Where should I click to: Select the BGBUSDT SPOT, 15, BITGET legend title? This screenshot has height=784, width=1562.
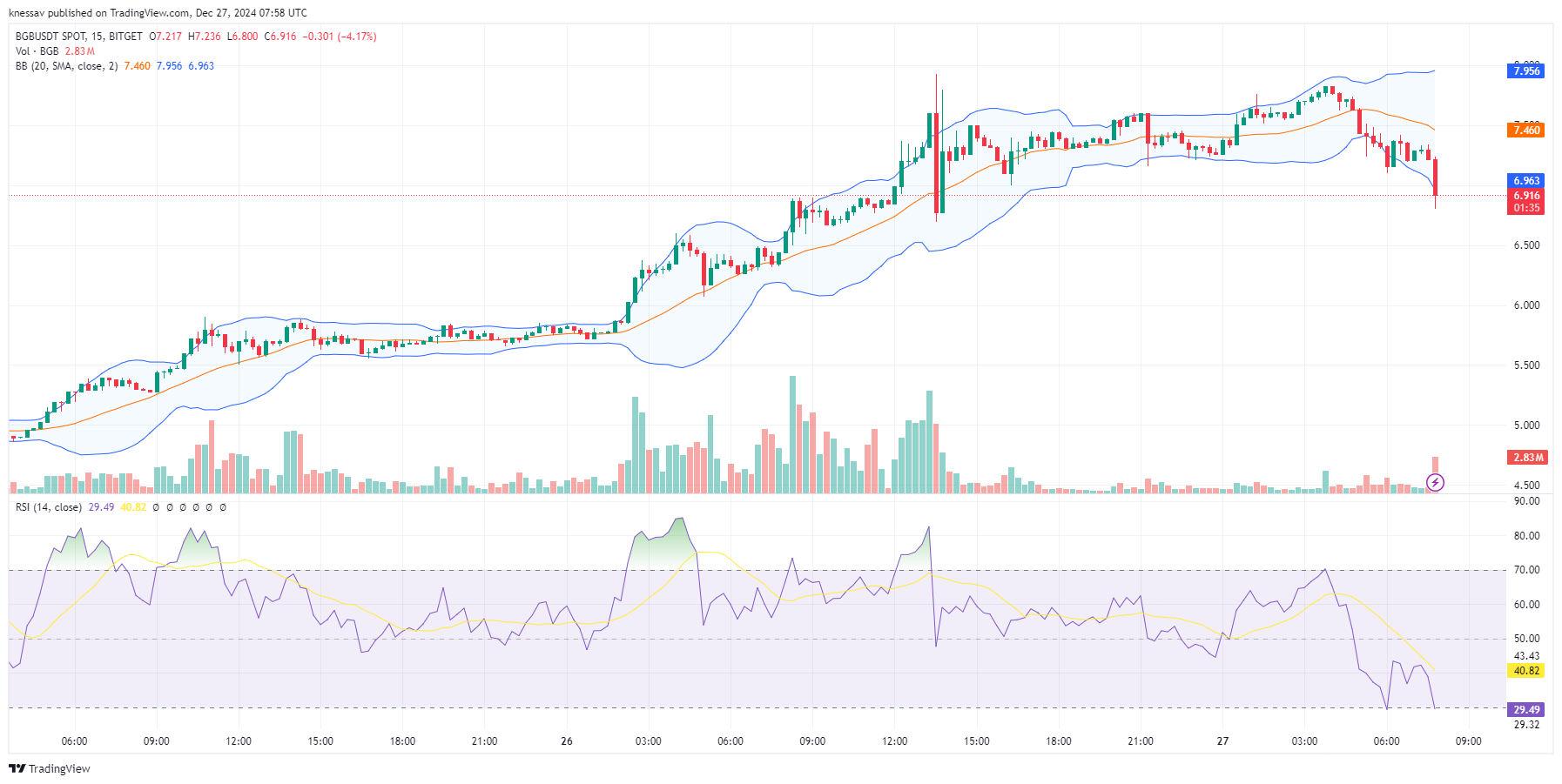pos(79,37)
